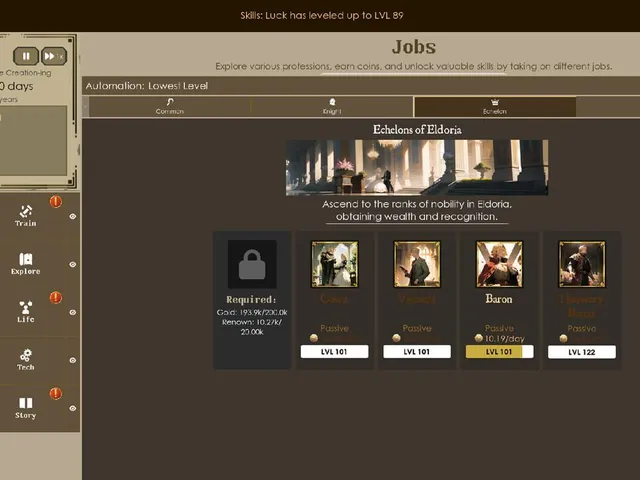This screenshot has height=480, width=640.
Task: Click the fast-forward speed button
Action: pyautogui.click(x=53, y=56)
